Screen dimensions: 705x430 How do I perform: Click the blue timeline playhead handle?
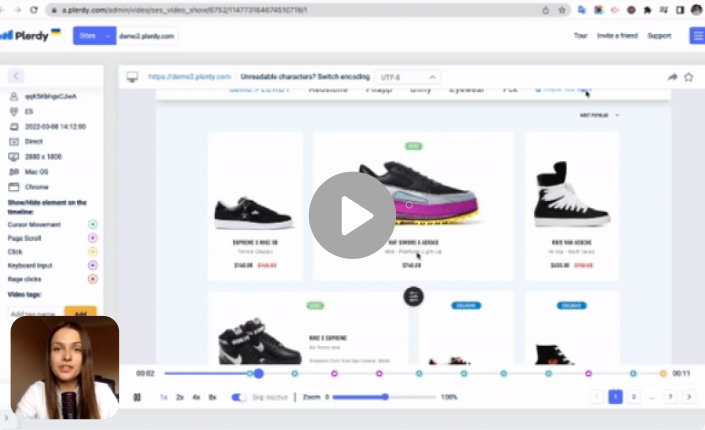[259, 373]
